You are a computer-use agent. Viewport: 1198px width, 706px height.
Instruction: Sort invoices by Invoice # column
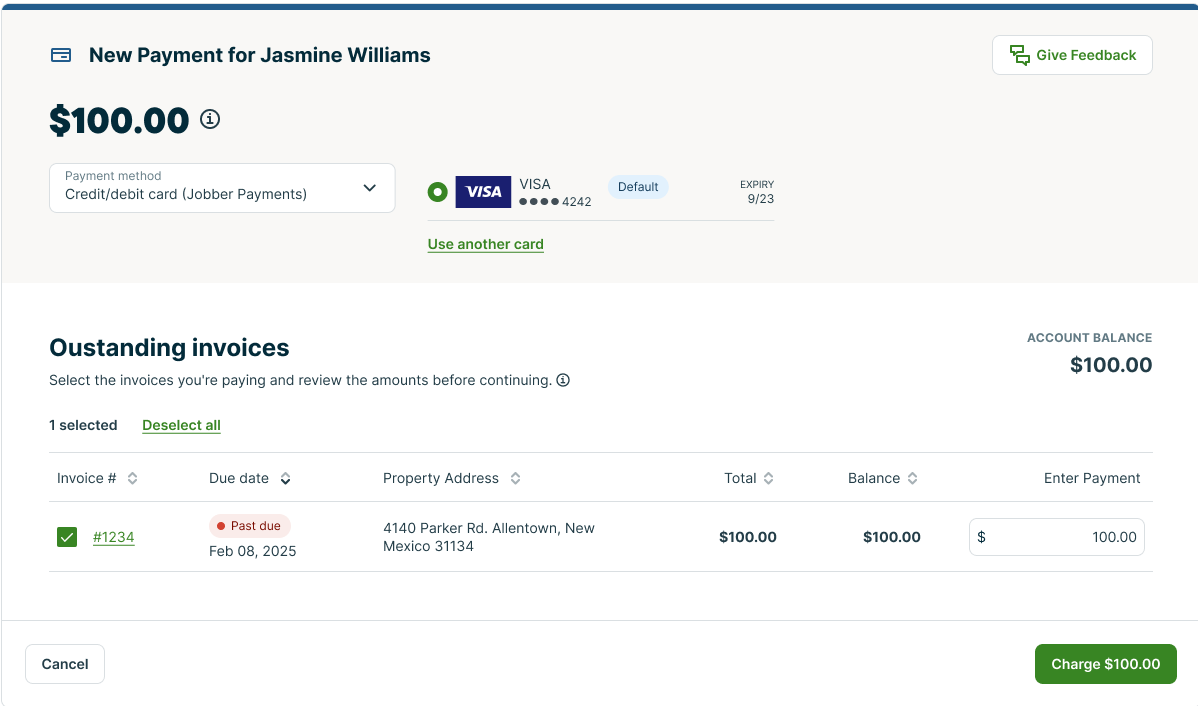[134, 478]
